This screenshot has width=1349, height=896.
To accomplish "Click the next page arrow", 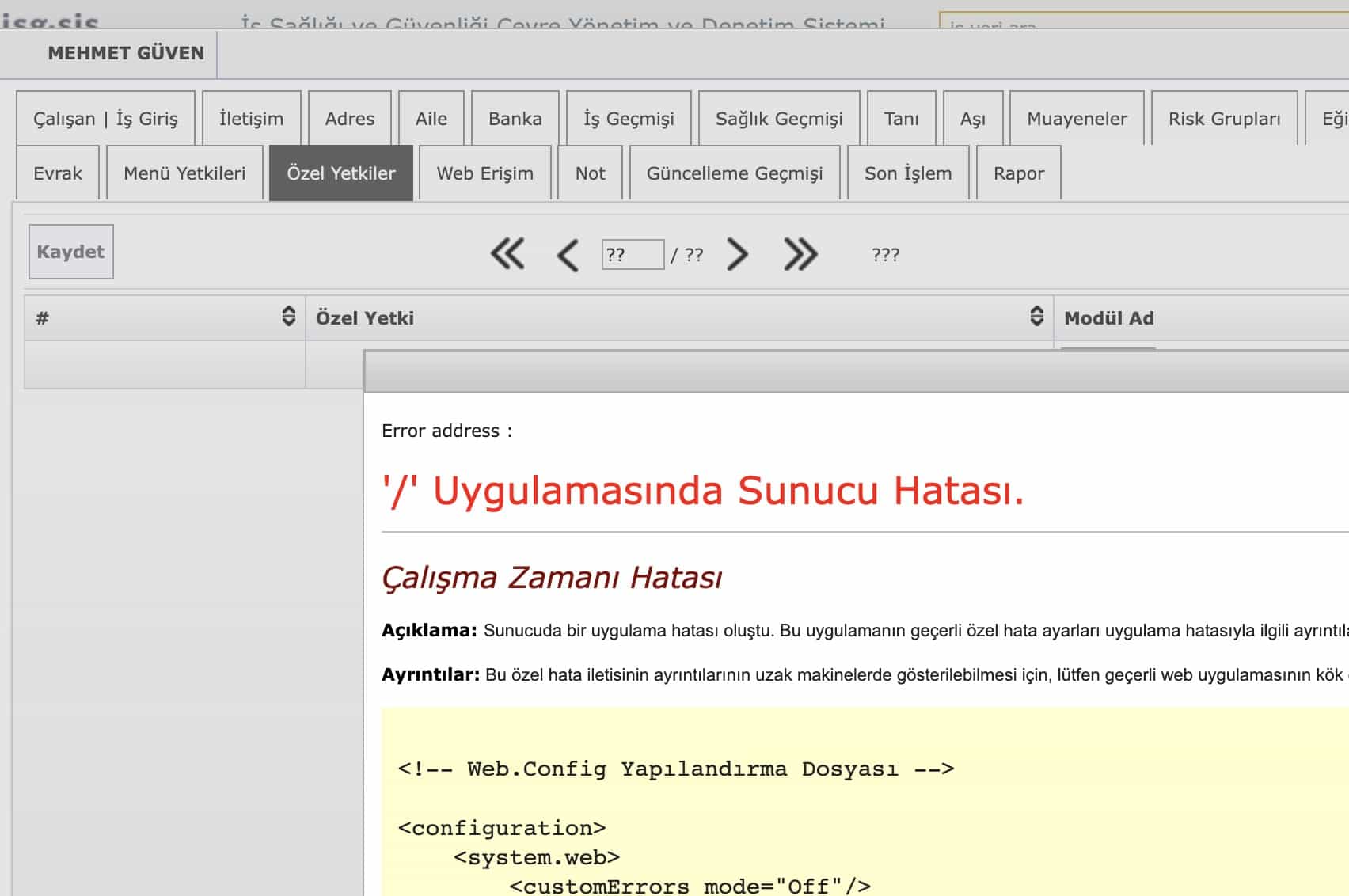I will [x=737, y=255].
